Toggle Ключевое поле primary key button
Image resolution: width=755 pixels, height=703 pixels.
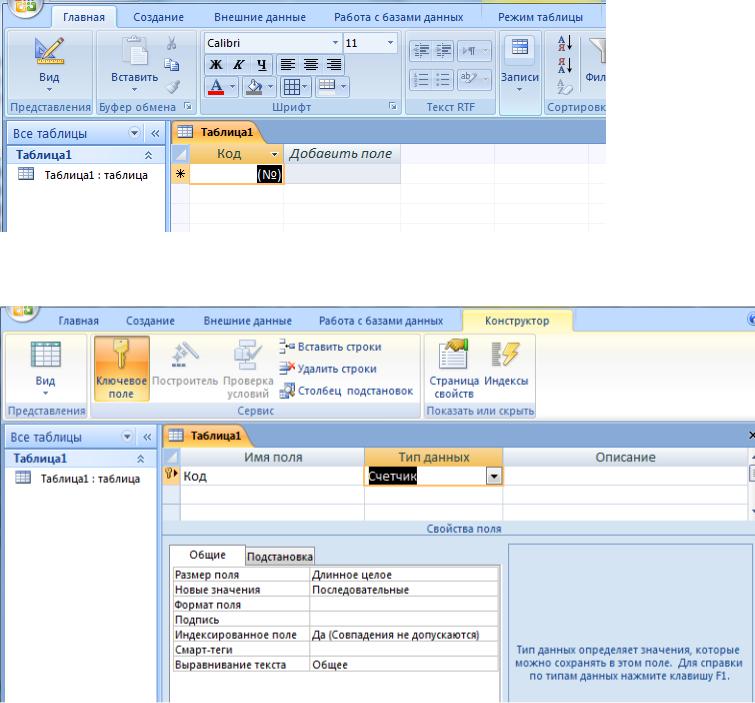[x=121, y=369]
